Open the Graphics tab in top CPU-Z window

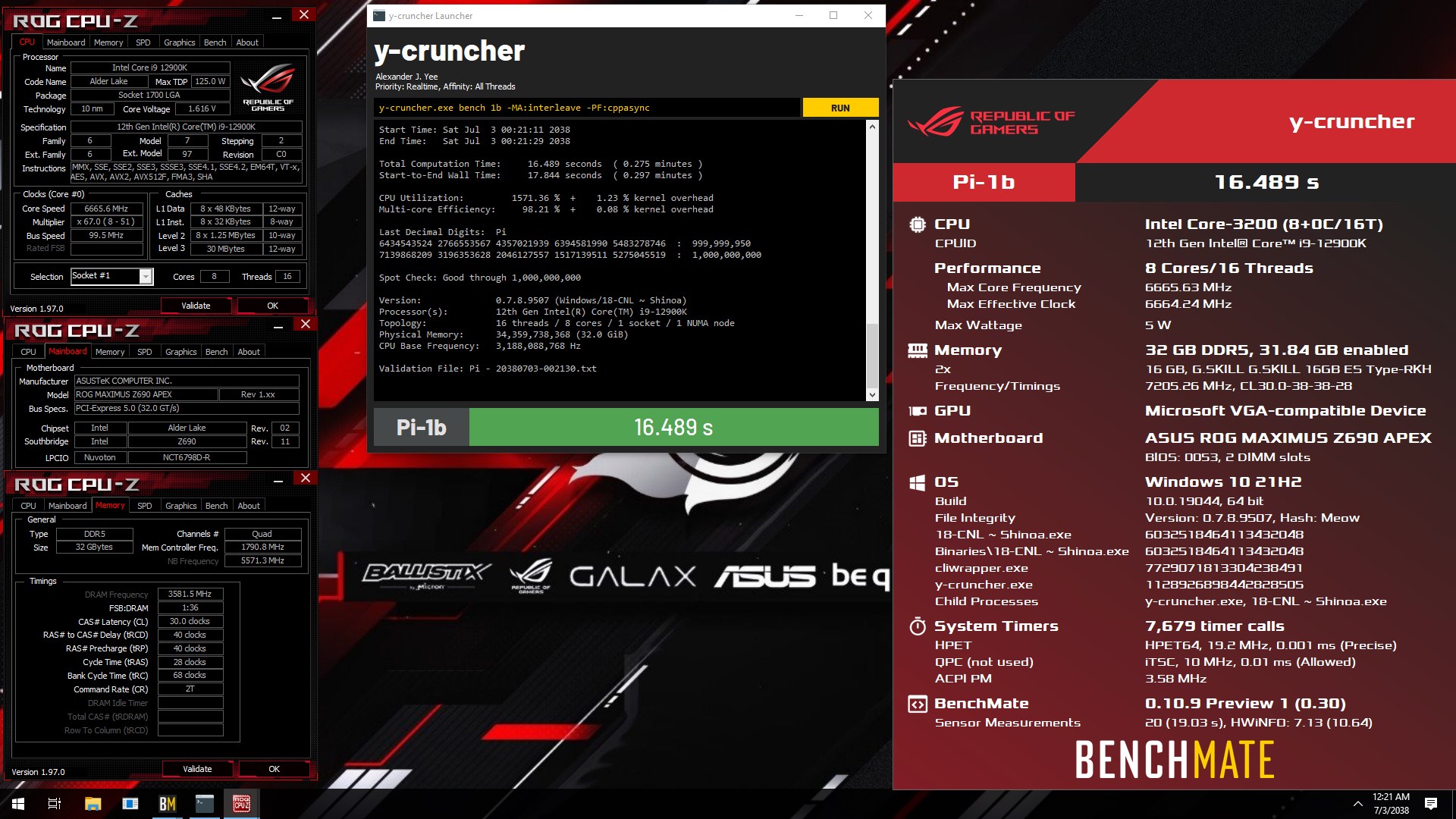point(180,42)
